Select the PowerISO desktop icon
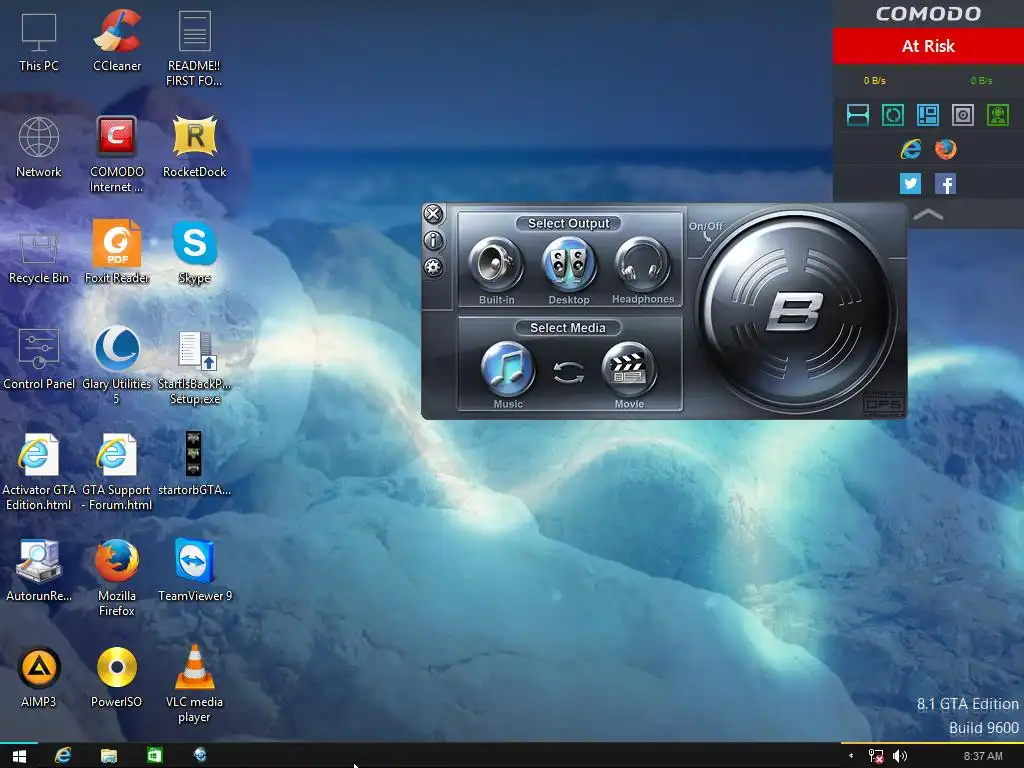This screenshot has width=1024, height=768. tap(117, 677)
